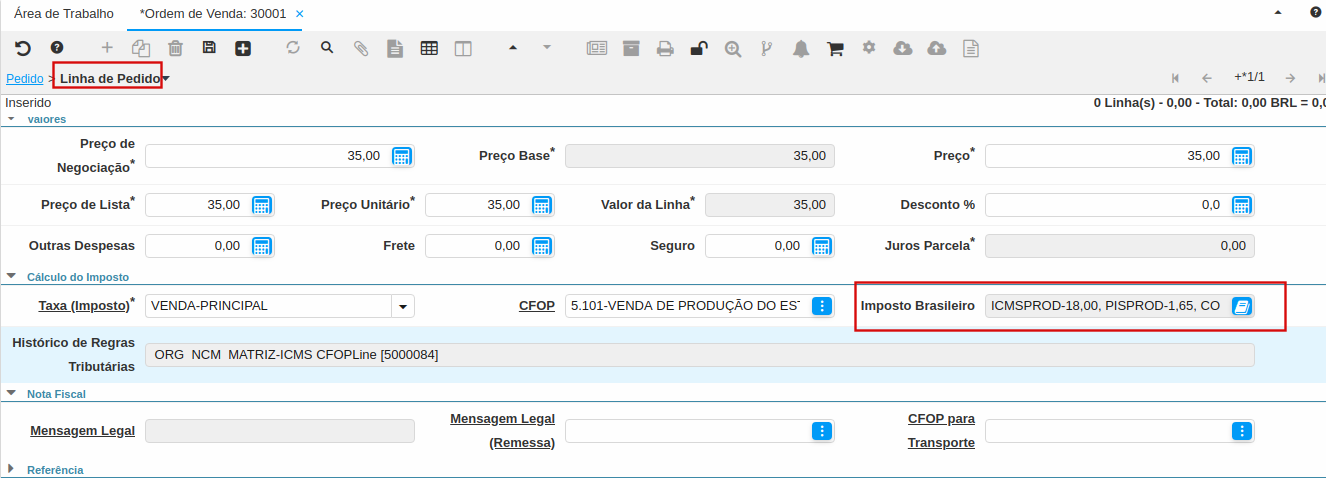
Task: Click the Mensagem Legal (Remessa) lookup button
Action: click(822, 431)
